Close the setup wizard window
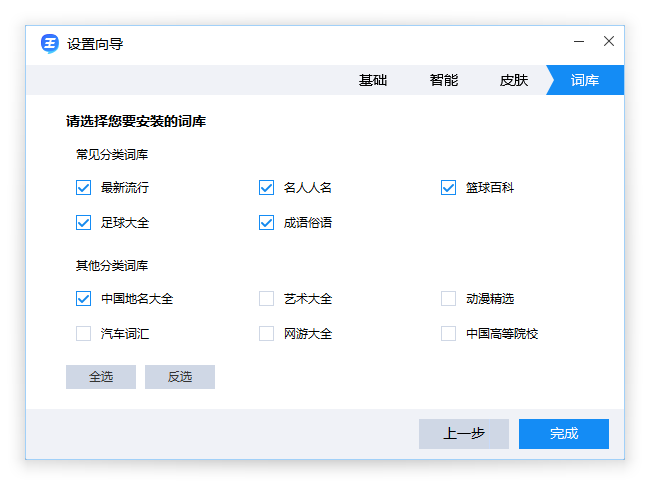This screenshot has height=485, width=650. [x=609, y=42]
